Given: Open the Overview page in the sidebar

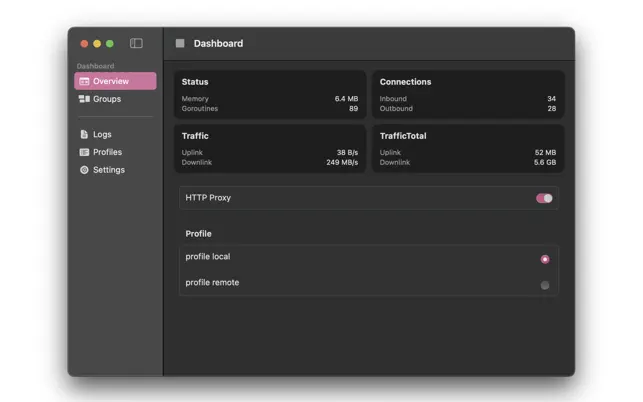Looking at the screenshot, I should pos(114,81).
